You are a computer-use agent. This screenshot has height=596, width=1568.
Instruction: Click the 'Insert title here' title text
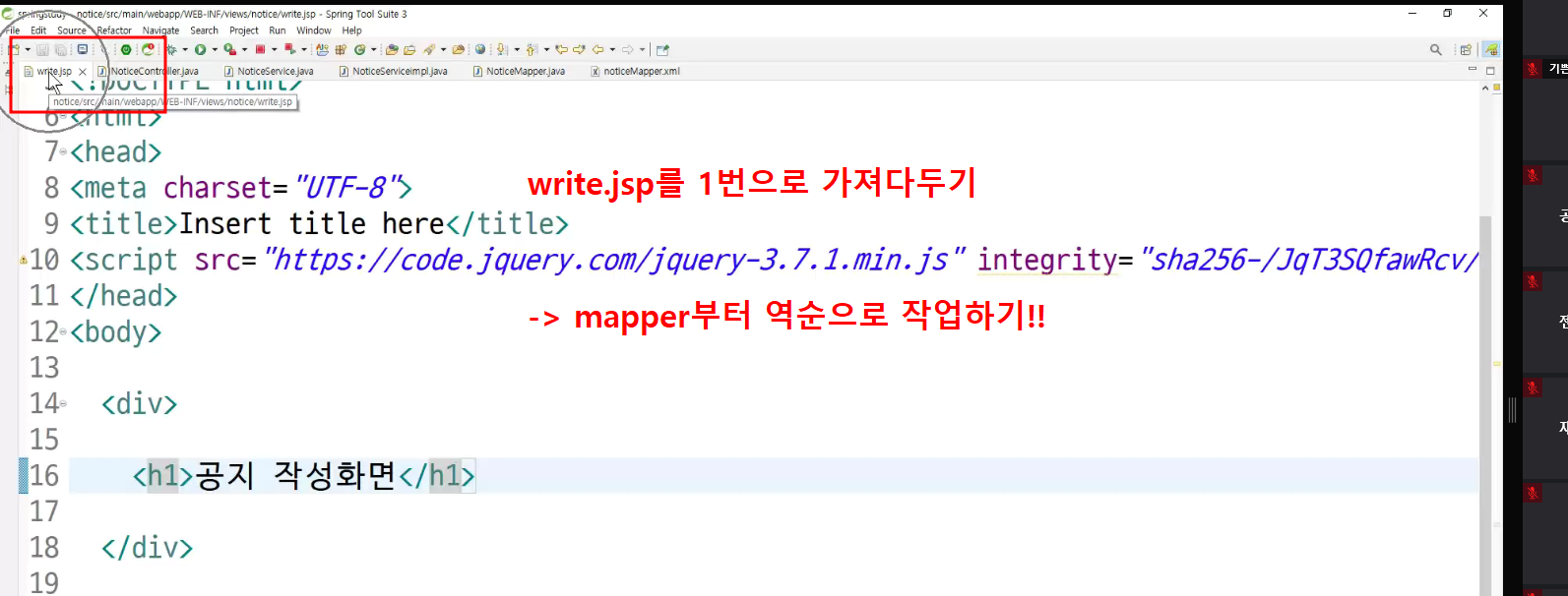pyautogui.click(x=312, y=223)
